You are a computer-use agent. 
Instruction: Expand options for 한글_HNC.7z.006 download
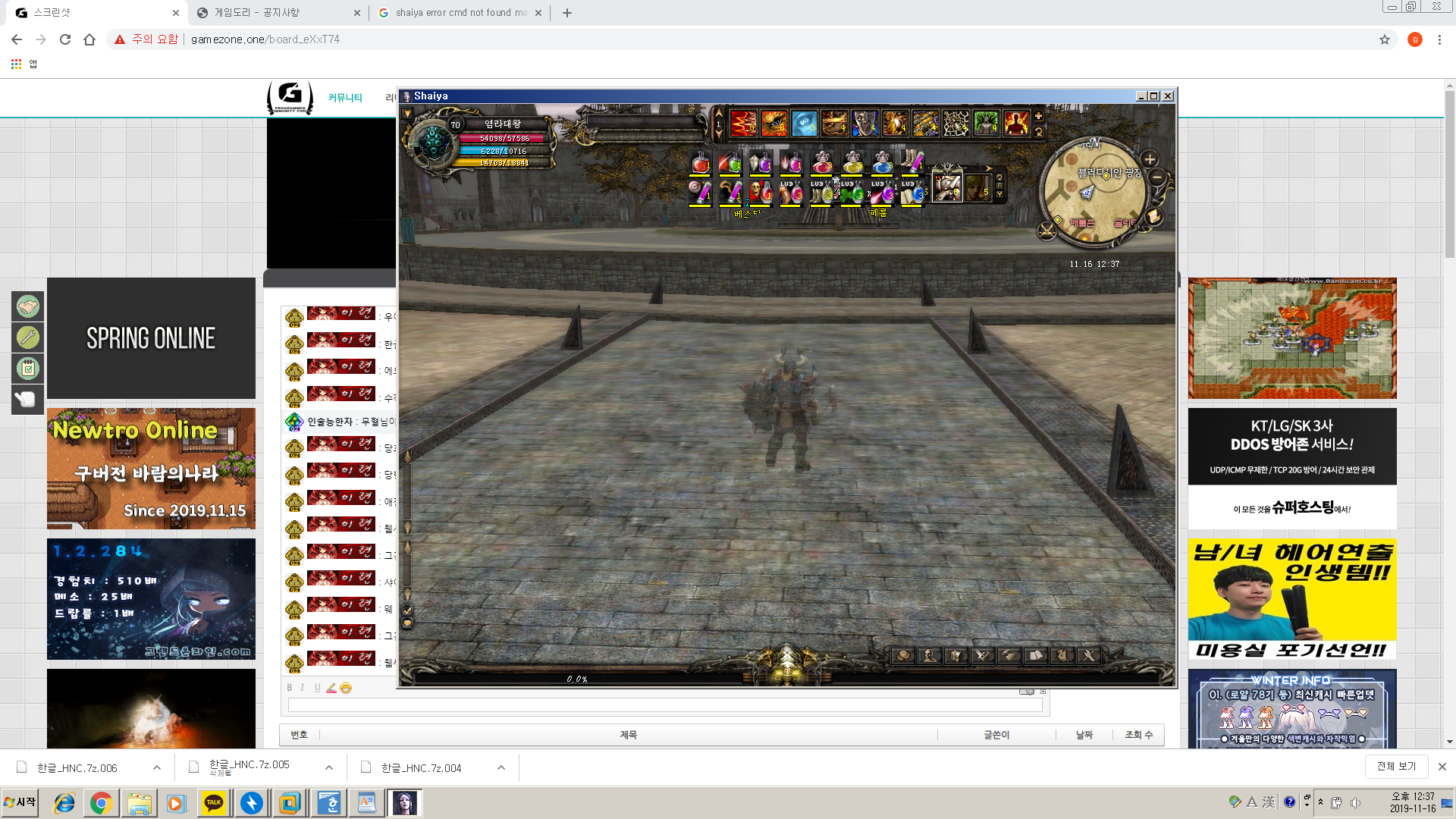pos(157,767)
